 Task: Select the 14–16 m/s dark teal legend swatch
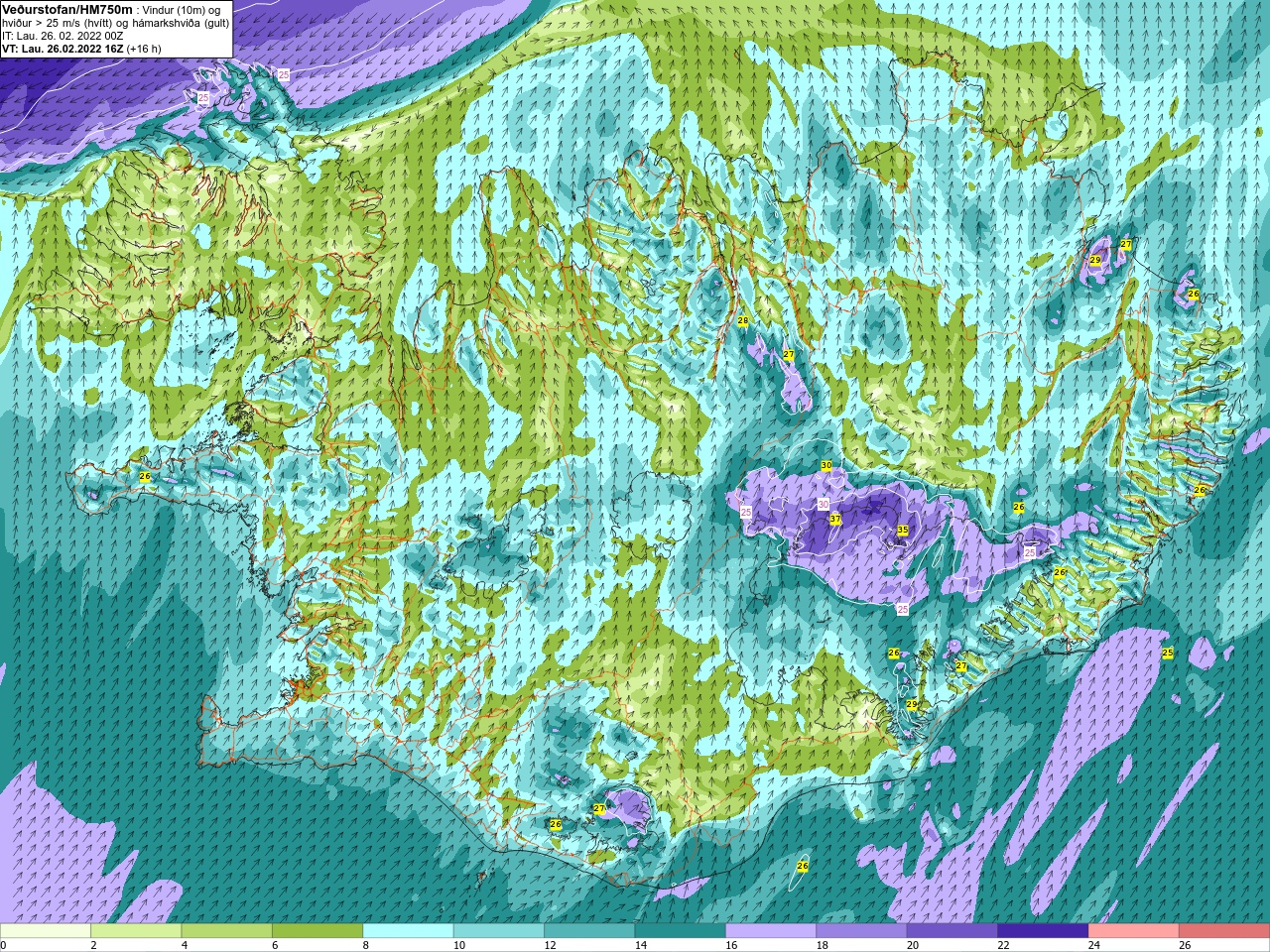tap(681, 931)
